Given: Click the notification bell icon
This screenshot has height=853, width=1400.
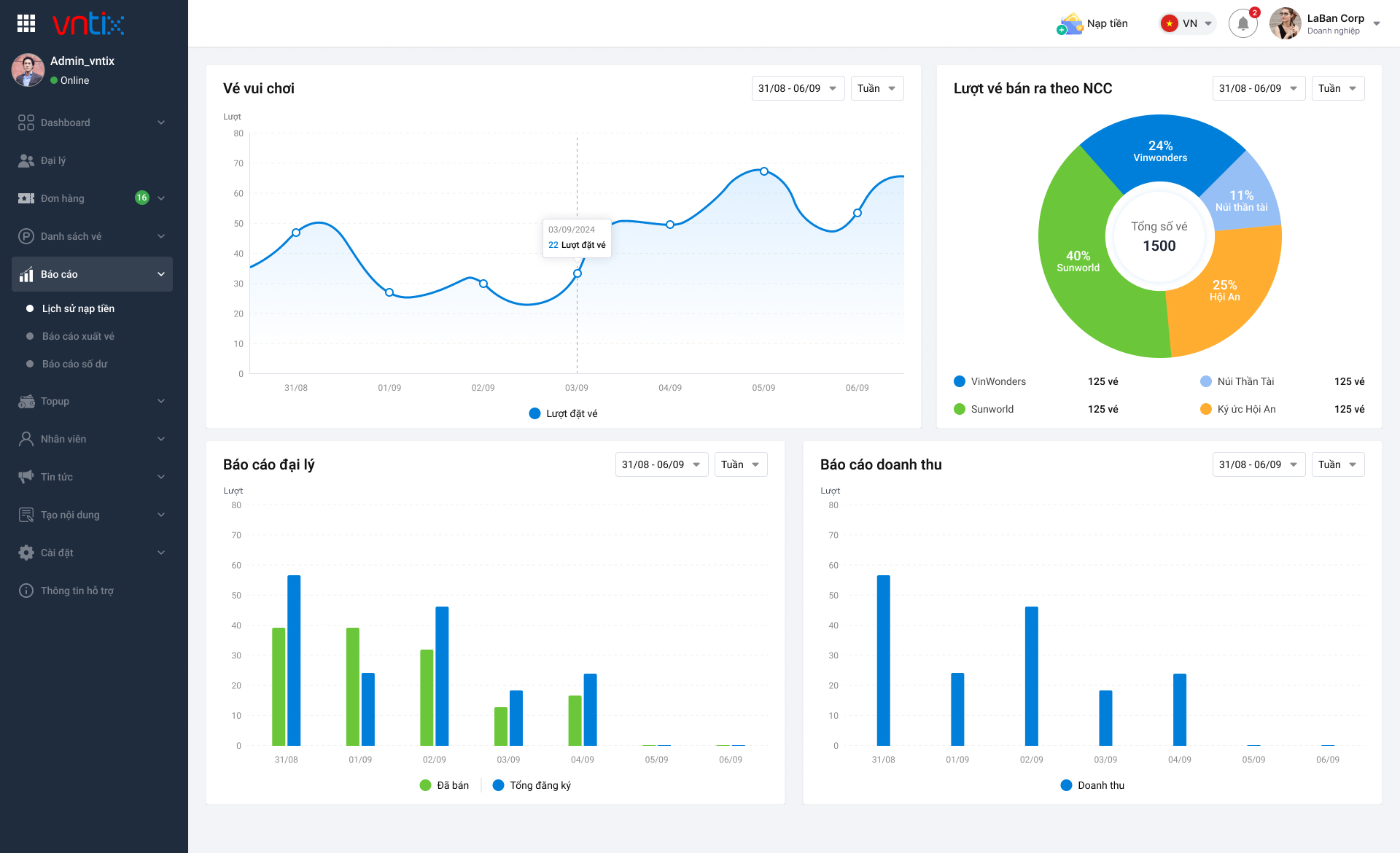Looking at the screenshot, I should point(1242,23).
